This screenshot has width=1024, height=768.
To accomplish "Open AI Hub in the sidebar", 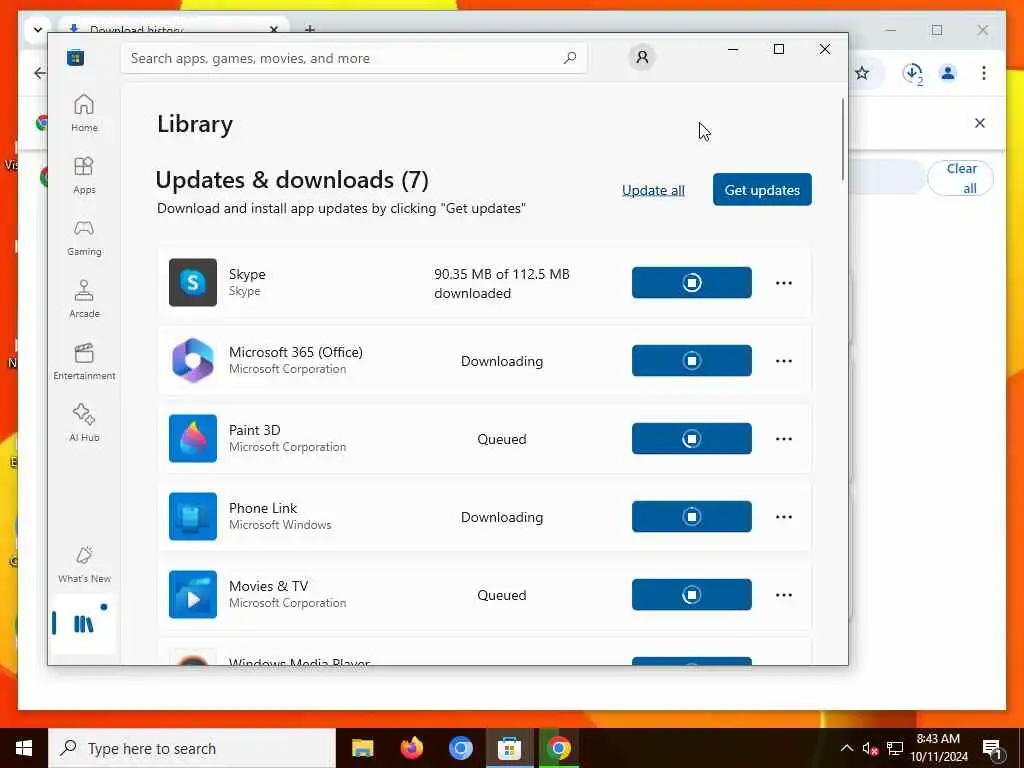I will [x=84, y=423].
